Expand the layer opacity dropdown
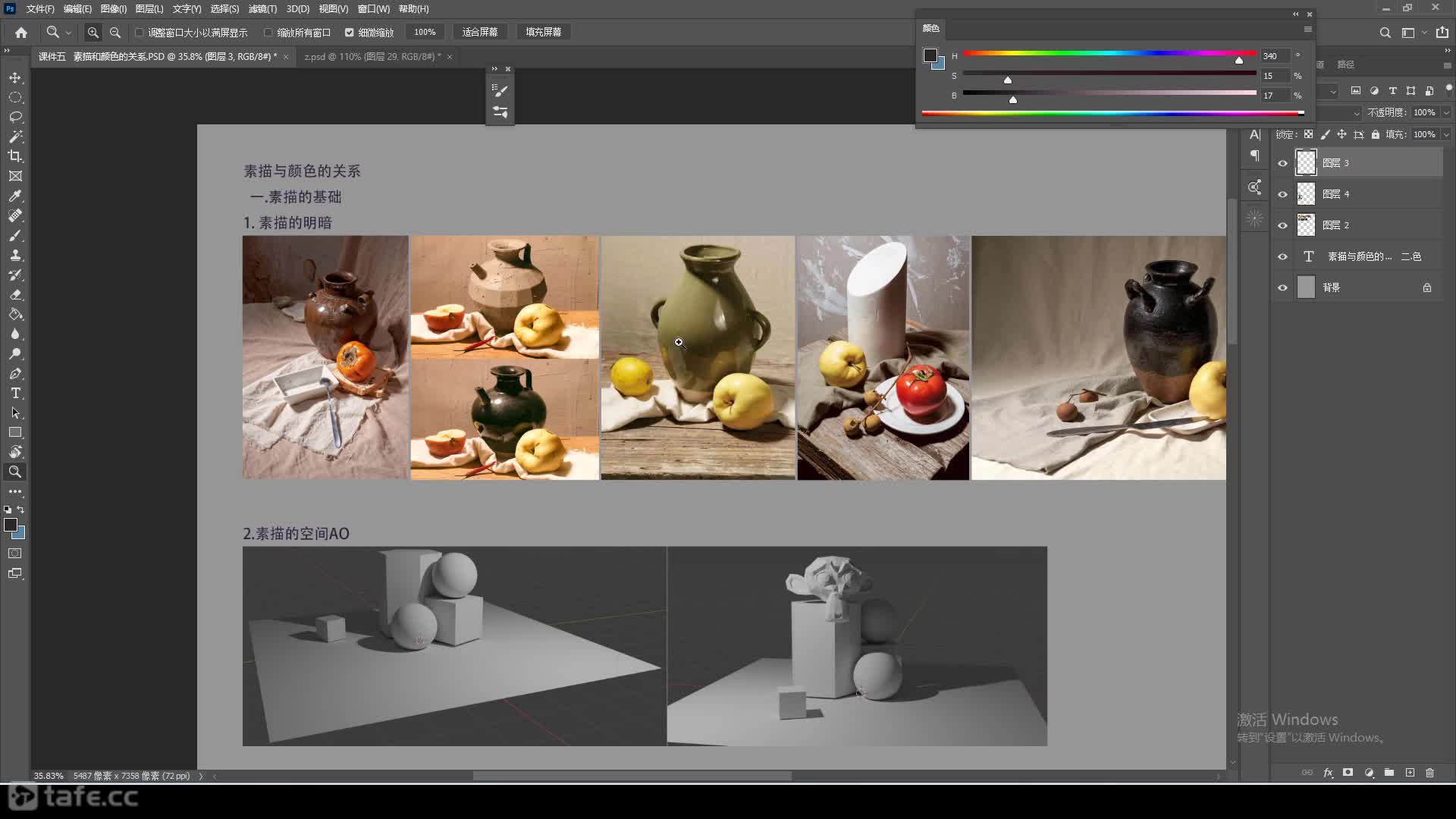The width and height of the screenshot is (1456, 819). (1446, 112)
